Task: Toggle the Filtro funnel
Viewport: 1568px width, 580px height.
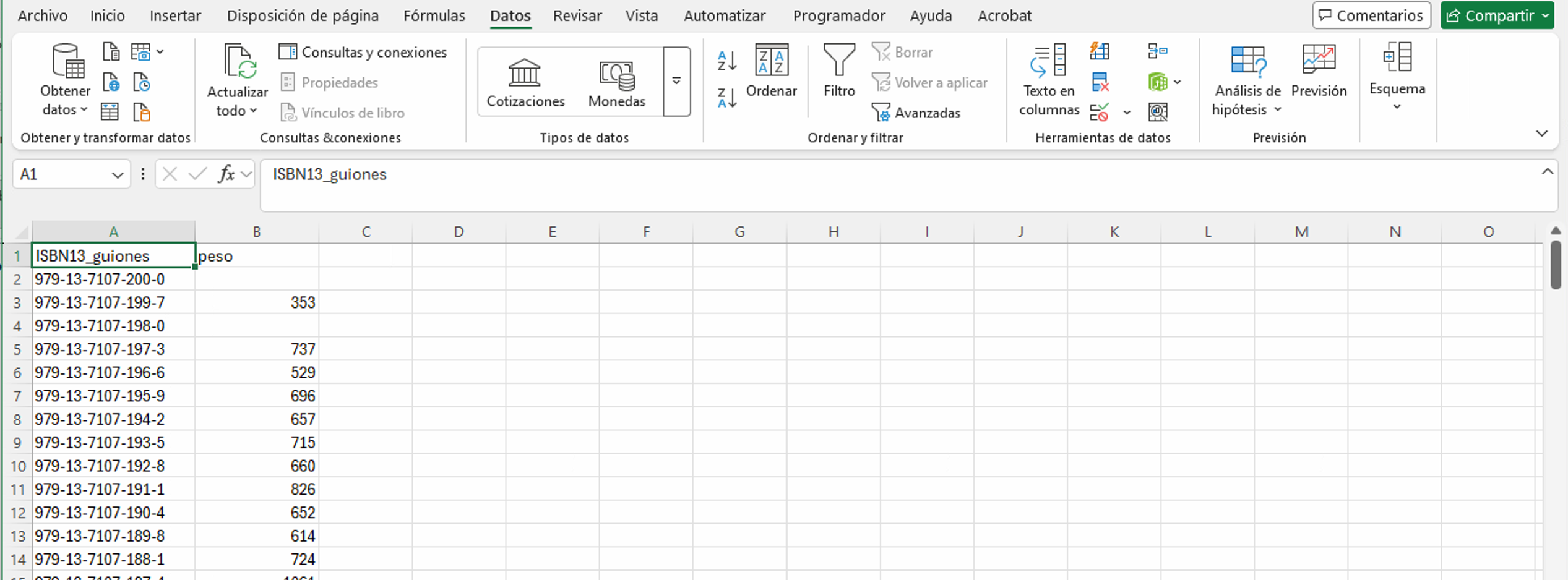Action: pyautogui.click(x=839, y=70)
